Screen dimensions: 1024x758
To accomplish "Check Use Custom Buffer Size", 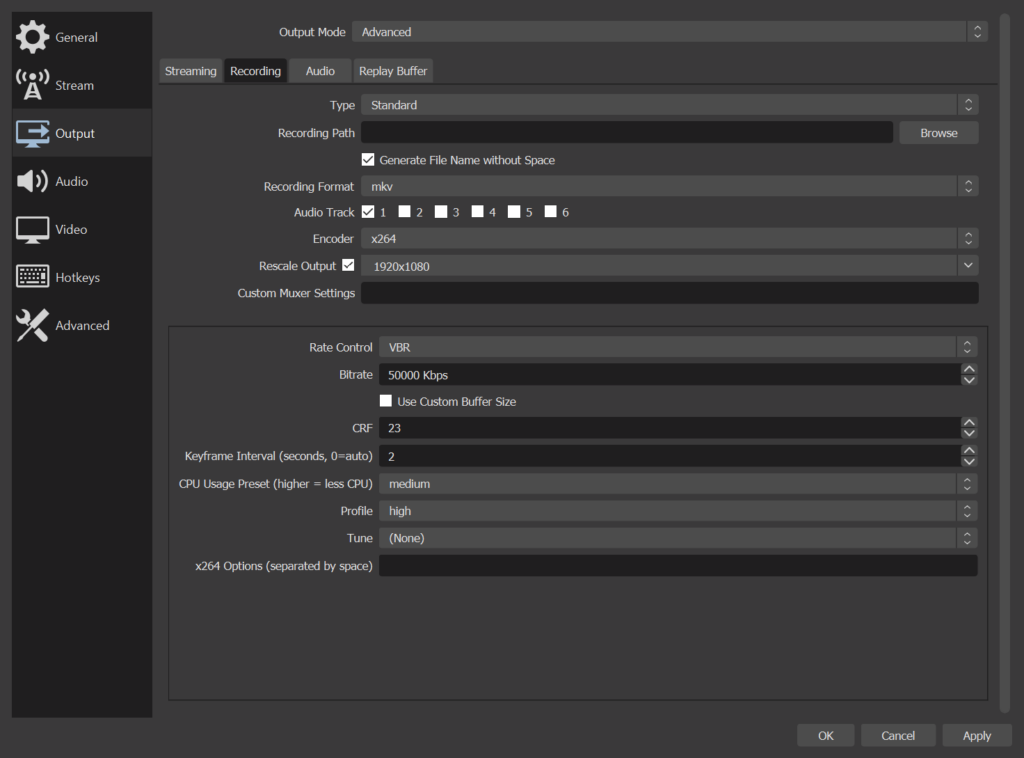I will click(x=386, y=400).
